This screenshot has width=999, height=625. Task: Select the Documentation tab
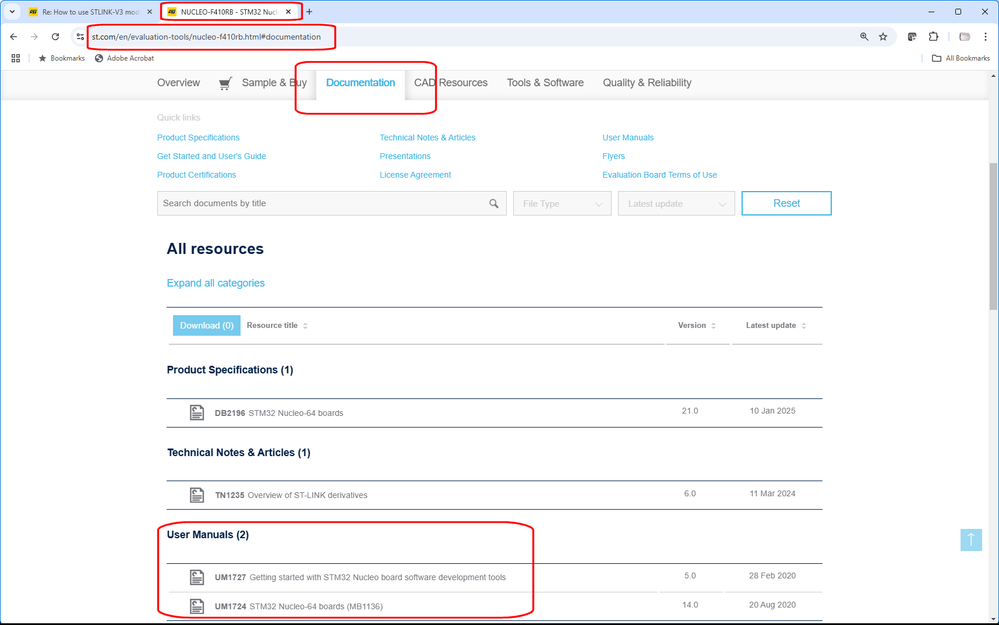tap(361, 83)
